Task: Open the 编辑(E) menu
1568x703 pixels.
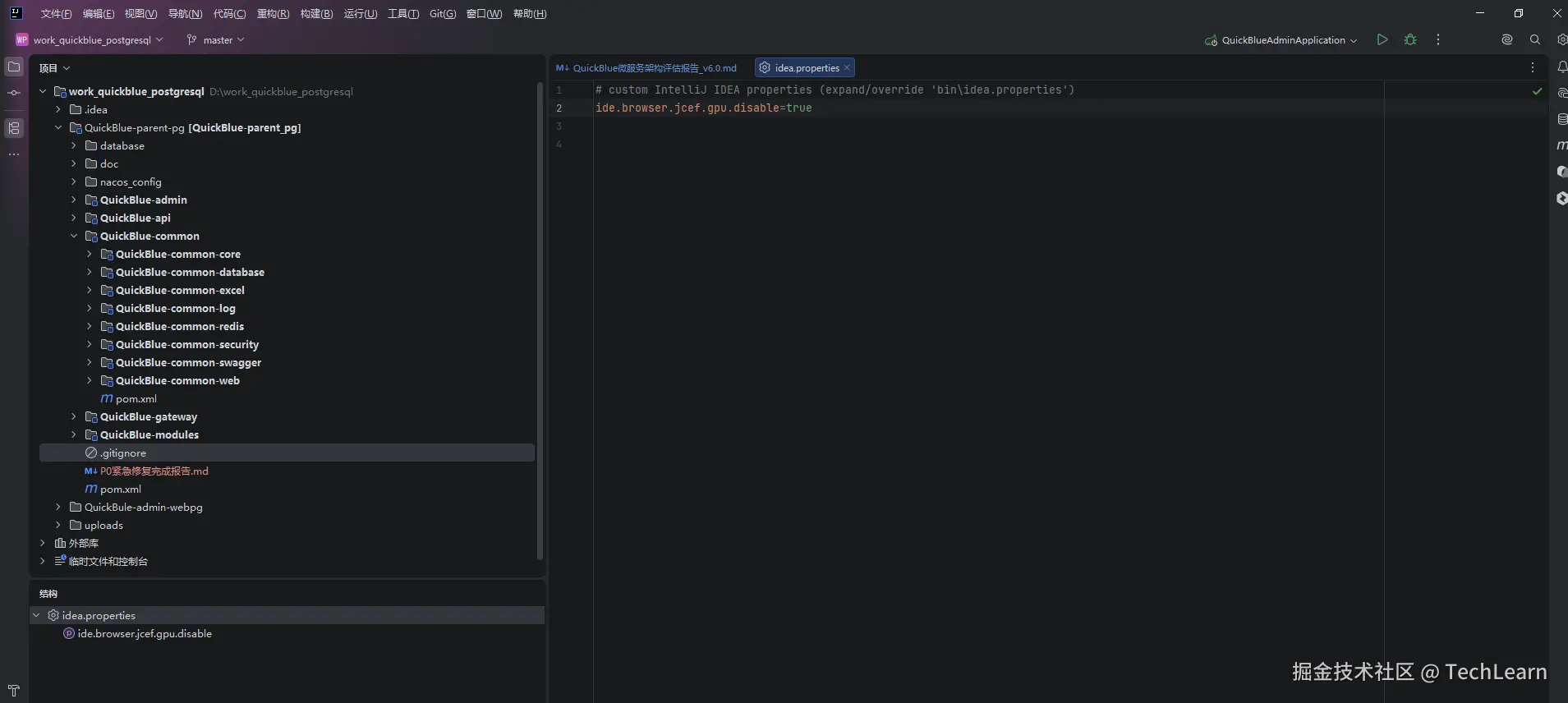Action: click(99, 13)
